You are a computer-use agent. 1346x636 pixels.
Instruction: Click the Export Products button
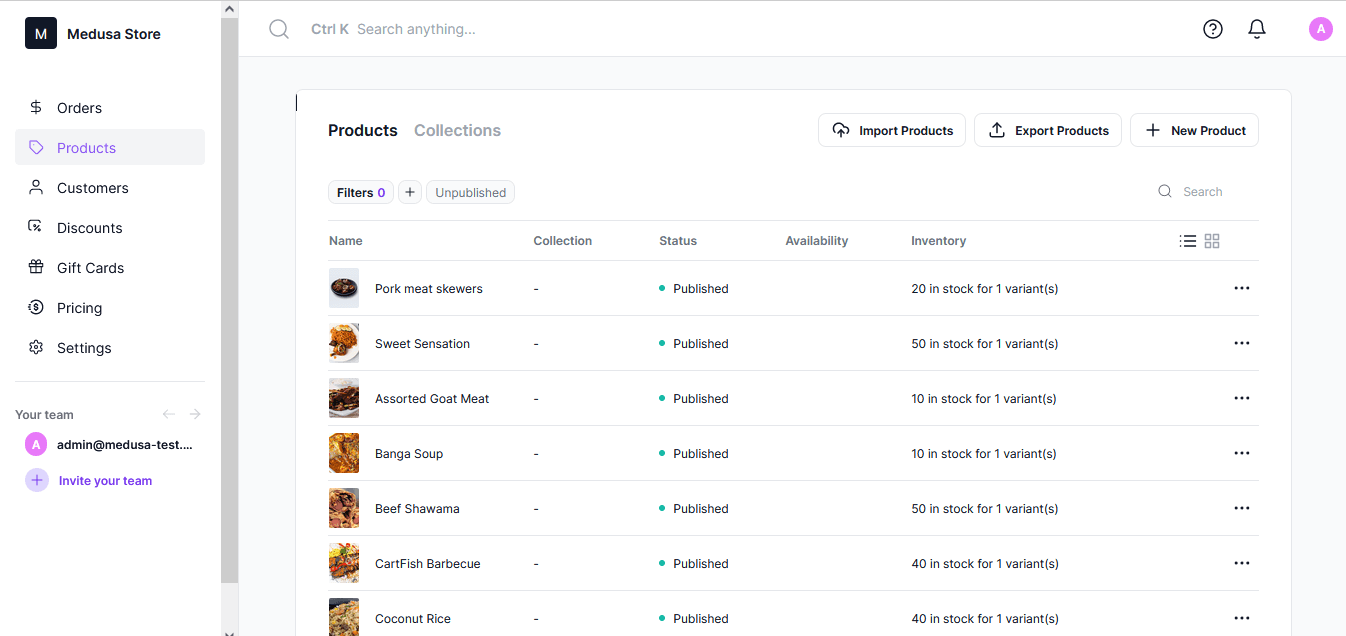click(1047, 130)
